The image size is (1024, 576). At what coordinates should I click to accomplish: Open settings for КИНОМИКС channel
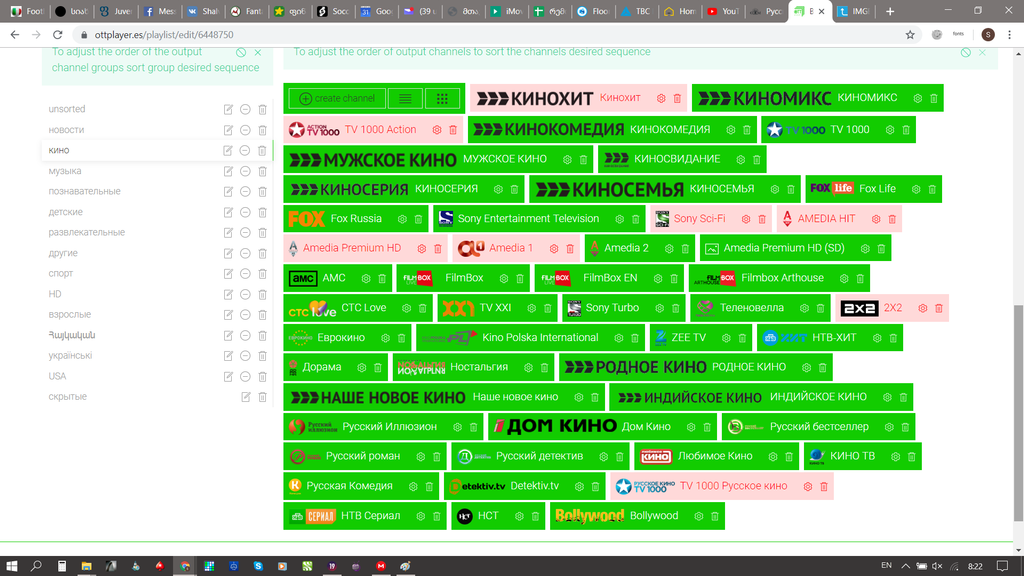pos(918,99)
